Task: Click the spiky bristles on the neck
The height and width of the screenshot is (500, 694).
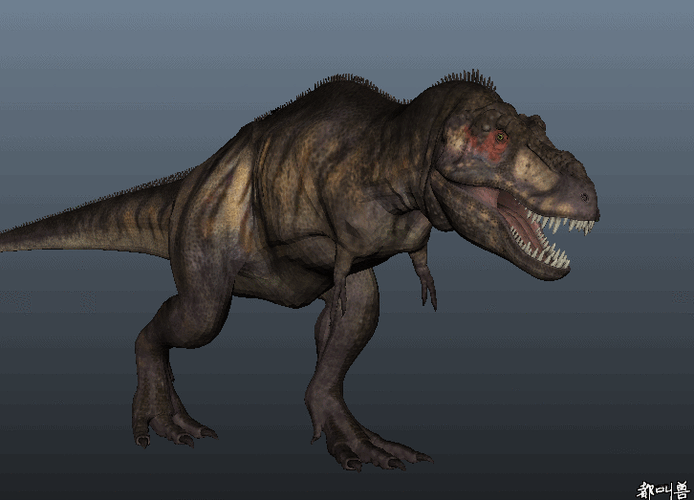Action: (x=465, y=80)
